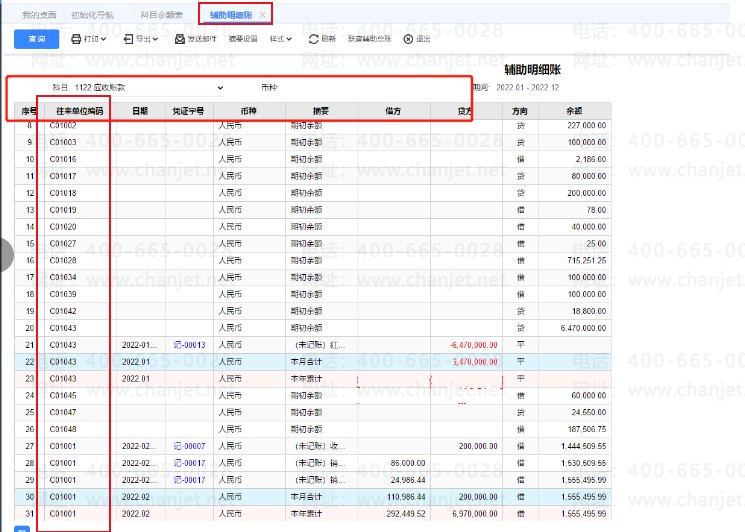Click the debit total 292,449.52
The height and width of the screenshot is (532, 745).
[x=406, y=513]
